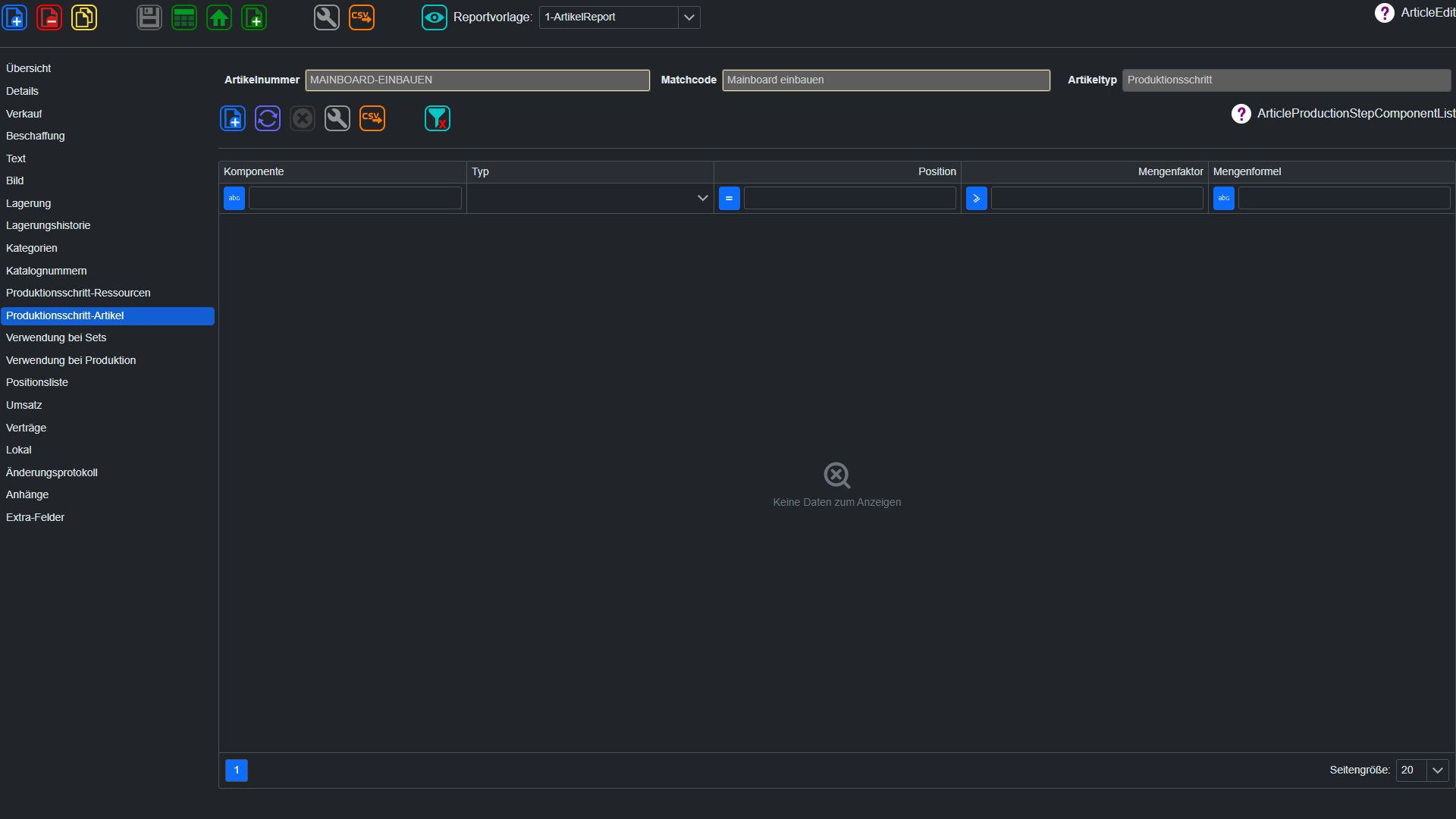Click the blue new article icon

coord(14,17)
